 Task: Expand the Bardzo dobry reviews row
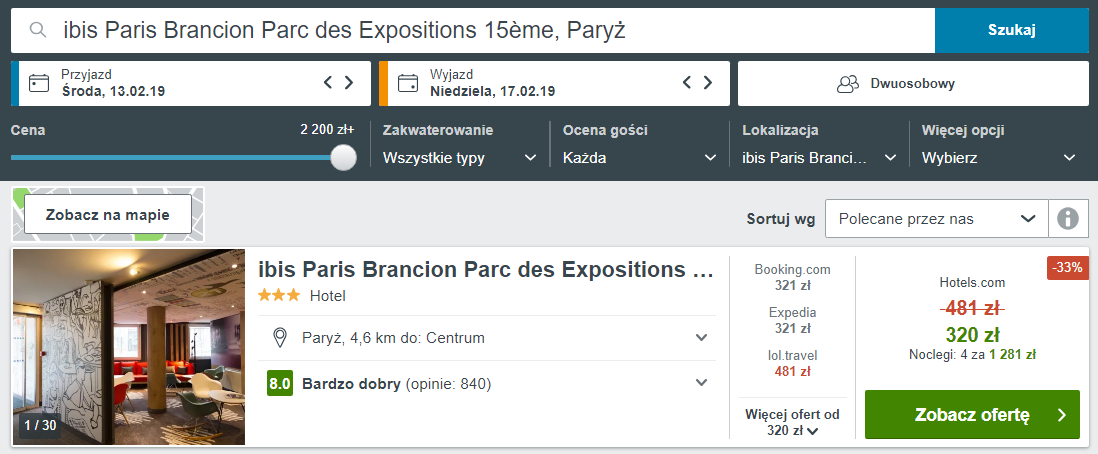click(492, 383)
